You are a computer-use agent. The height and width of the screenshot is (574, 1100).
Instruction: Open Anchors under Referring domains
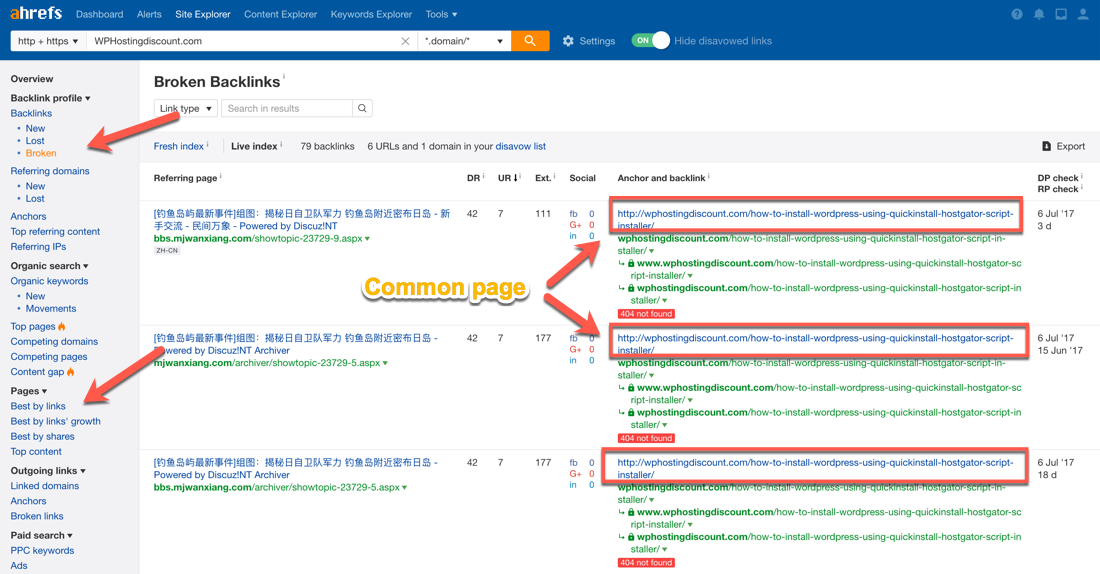pos(28,216)
